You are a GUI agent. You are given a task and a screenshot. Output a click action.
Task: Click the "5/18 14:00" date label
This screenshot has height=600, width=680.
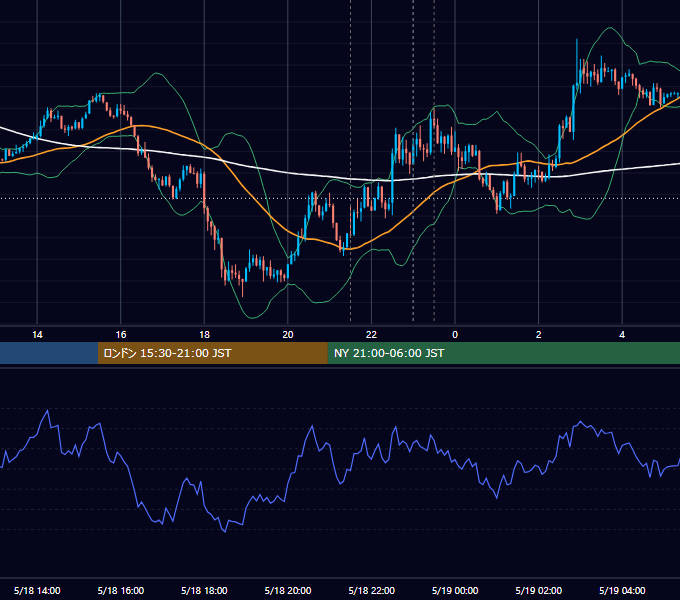(x=37, y=590)
